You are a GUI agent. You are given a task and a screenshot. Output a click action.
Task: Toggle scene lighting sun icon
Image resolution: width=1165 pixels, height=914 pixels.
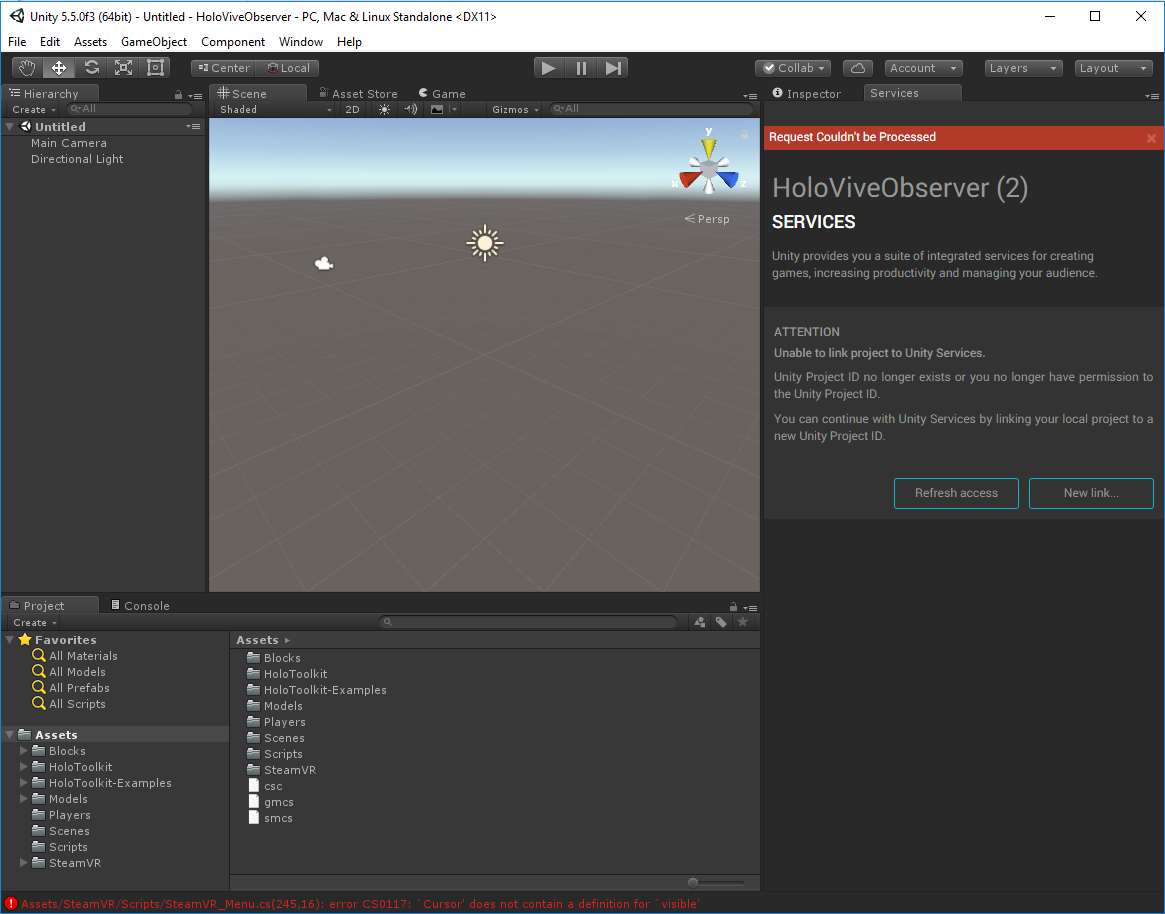click(x=384, y=109)
